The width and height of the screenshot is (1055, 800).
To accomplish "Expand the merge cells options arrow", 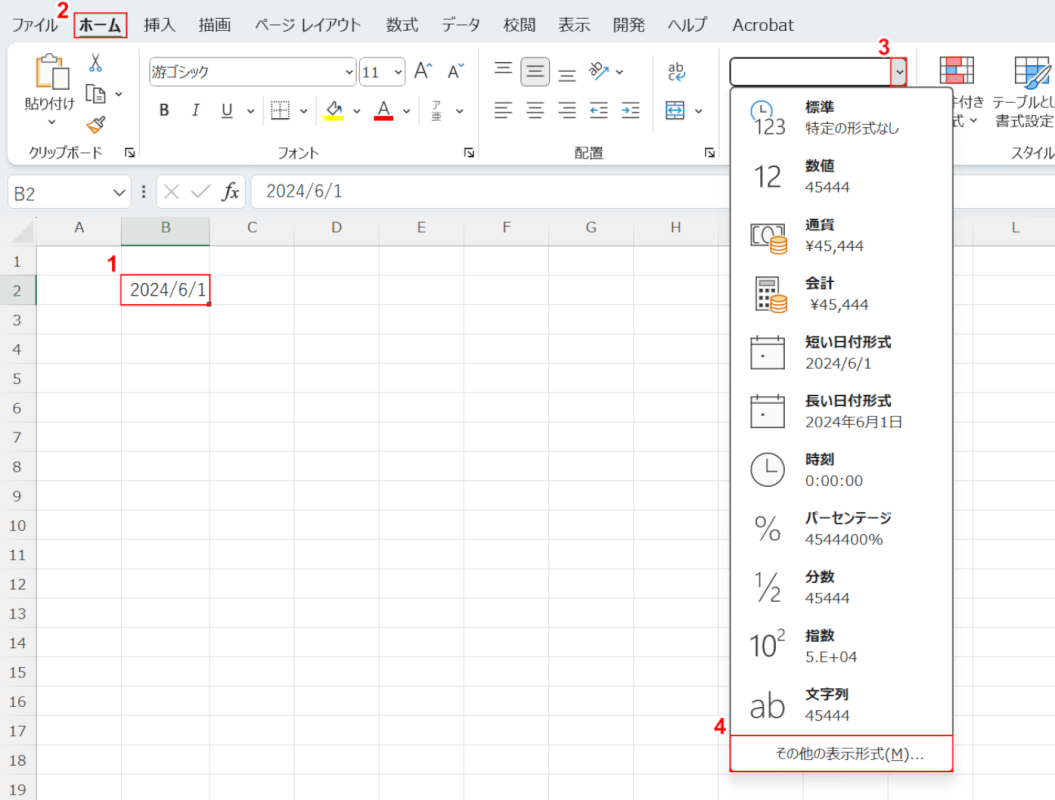I will [698, 111].
